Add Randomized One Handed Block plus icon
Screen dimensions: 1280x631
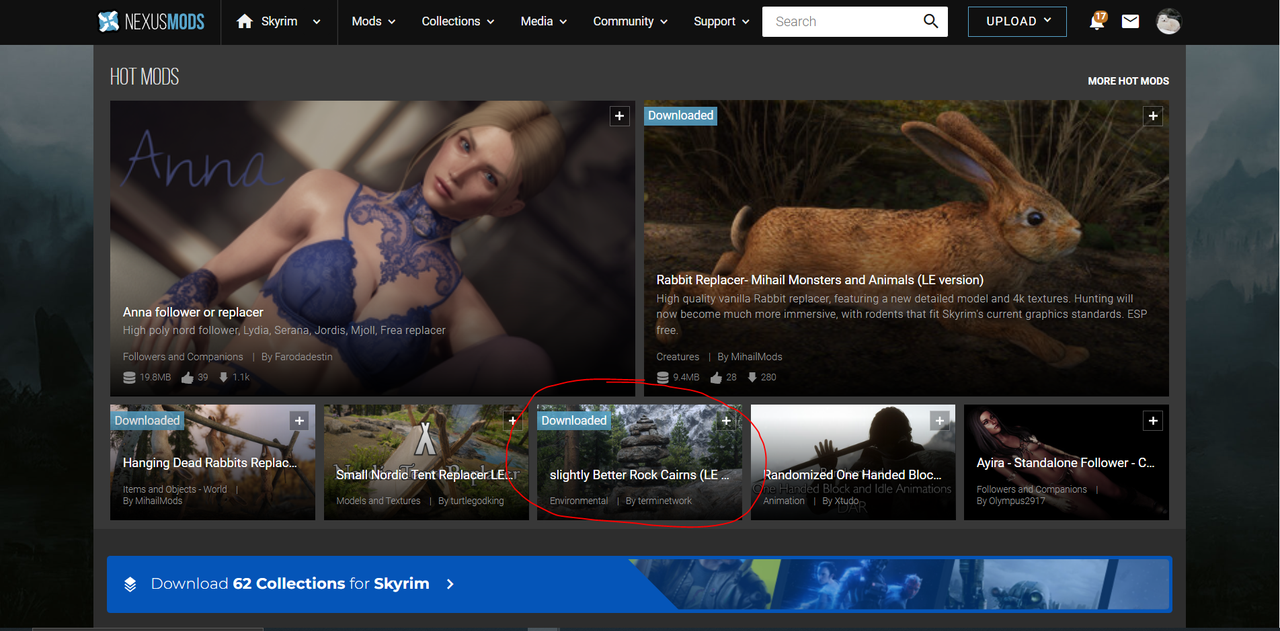(939, 421)
